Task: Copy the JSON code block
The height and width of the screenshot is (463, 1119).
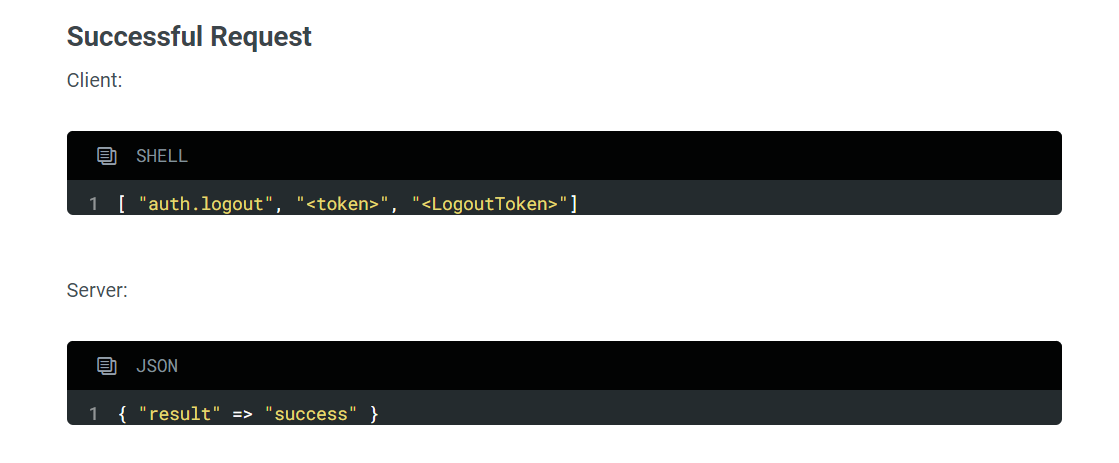Action: click(x=106, y=366)
